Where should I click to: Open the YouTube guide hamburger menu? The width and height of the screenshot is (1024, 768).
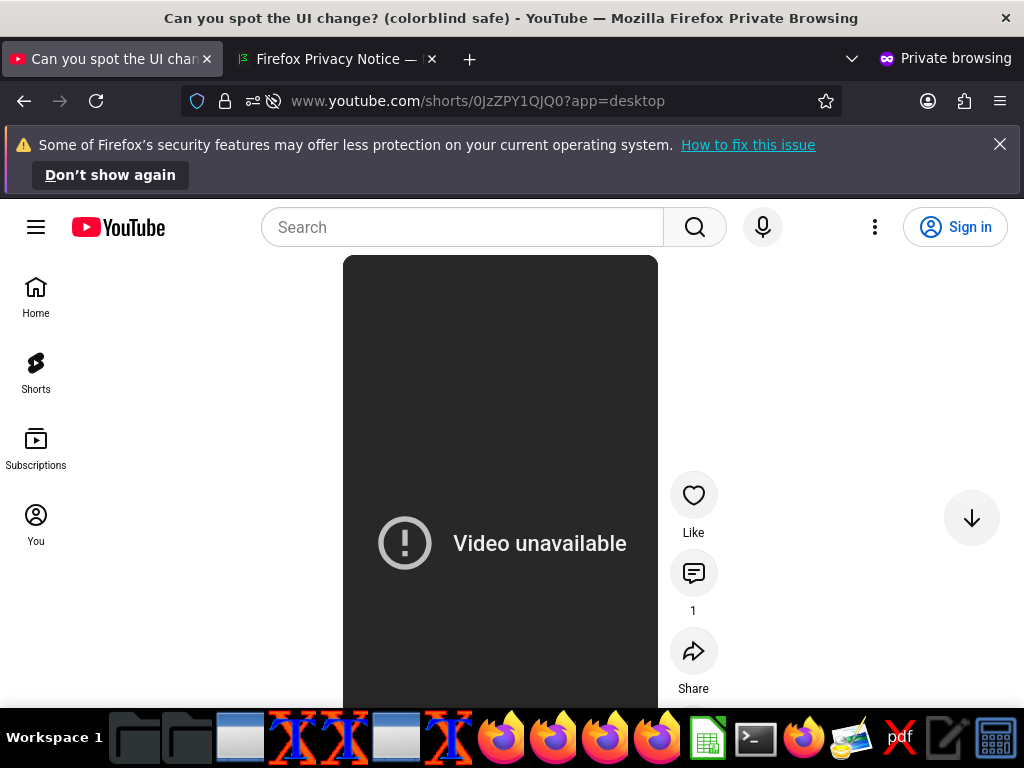[36, 227]
